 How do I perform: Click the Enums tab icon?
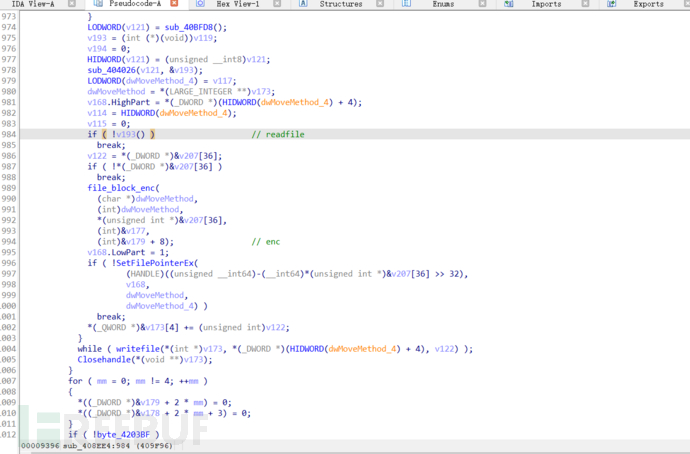tap(406, 4)
